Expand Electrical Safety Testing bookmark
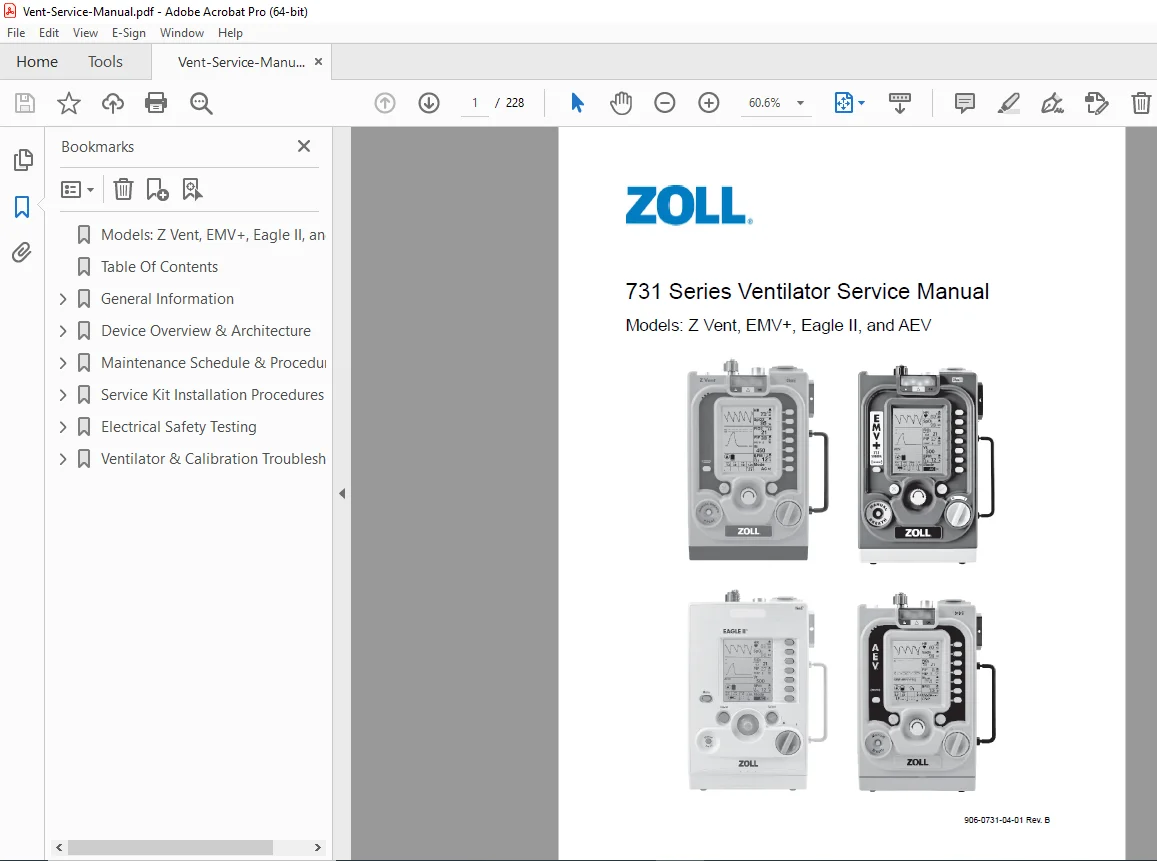1157x861 pixels. pyautogui.click(x=63, y=426)
